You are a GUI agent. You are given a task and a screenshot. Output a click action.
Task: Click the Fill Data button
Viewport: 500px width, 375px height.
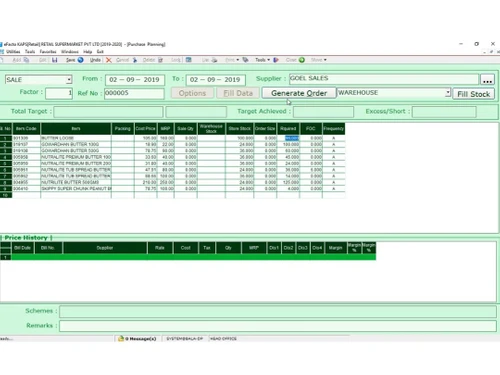tap(238, 93)
